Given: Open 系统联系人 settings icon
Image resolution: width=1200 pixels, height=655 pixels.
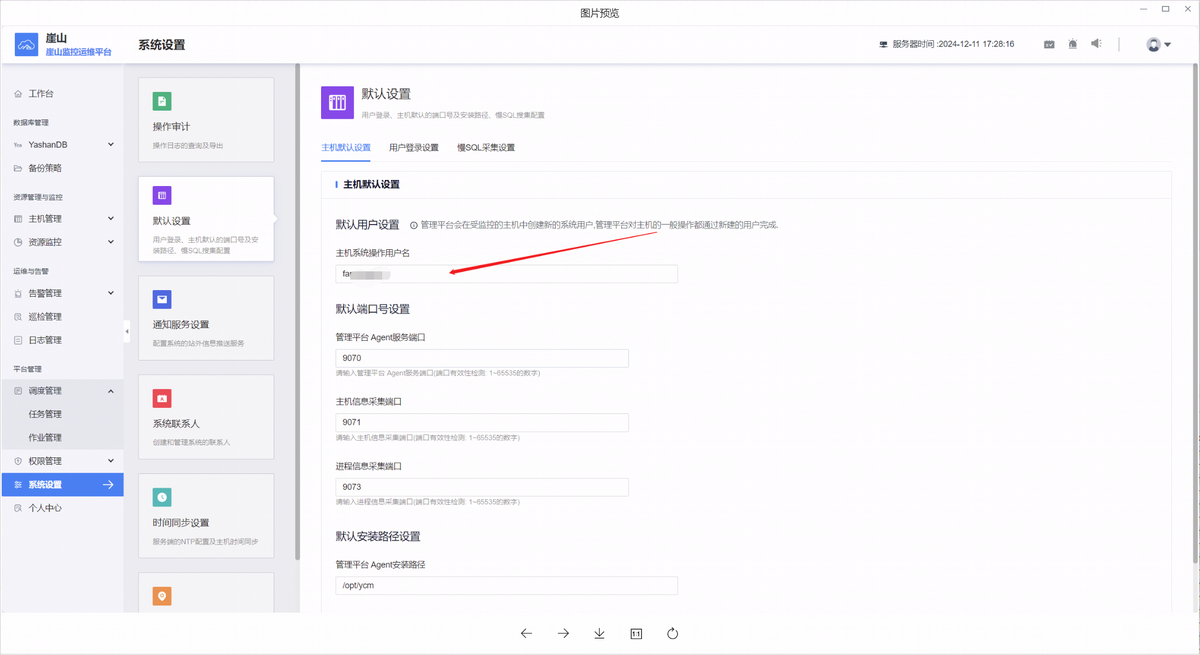Looking at the screenshot, I should pyautogui.click(x=162, y=397).
